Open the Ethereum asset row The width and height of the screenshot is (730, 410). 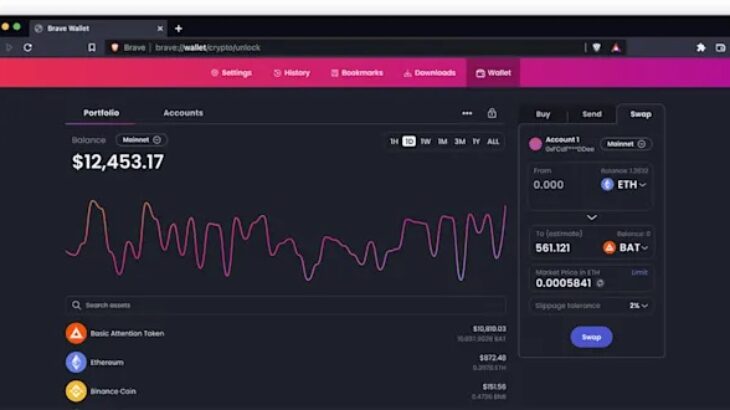pyautogui.click(x=285, y=362)
